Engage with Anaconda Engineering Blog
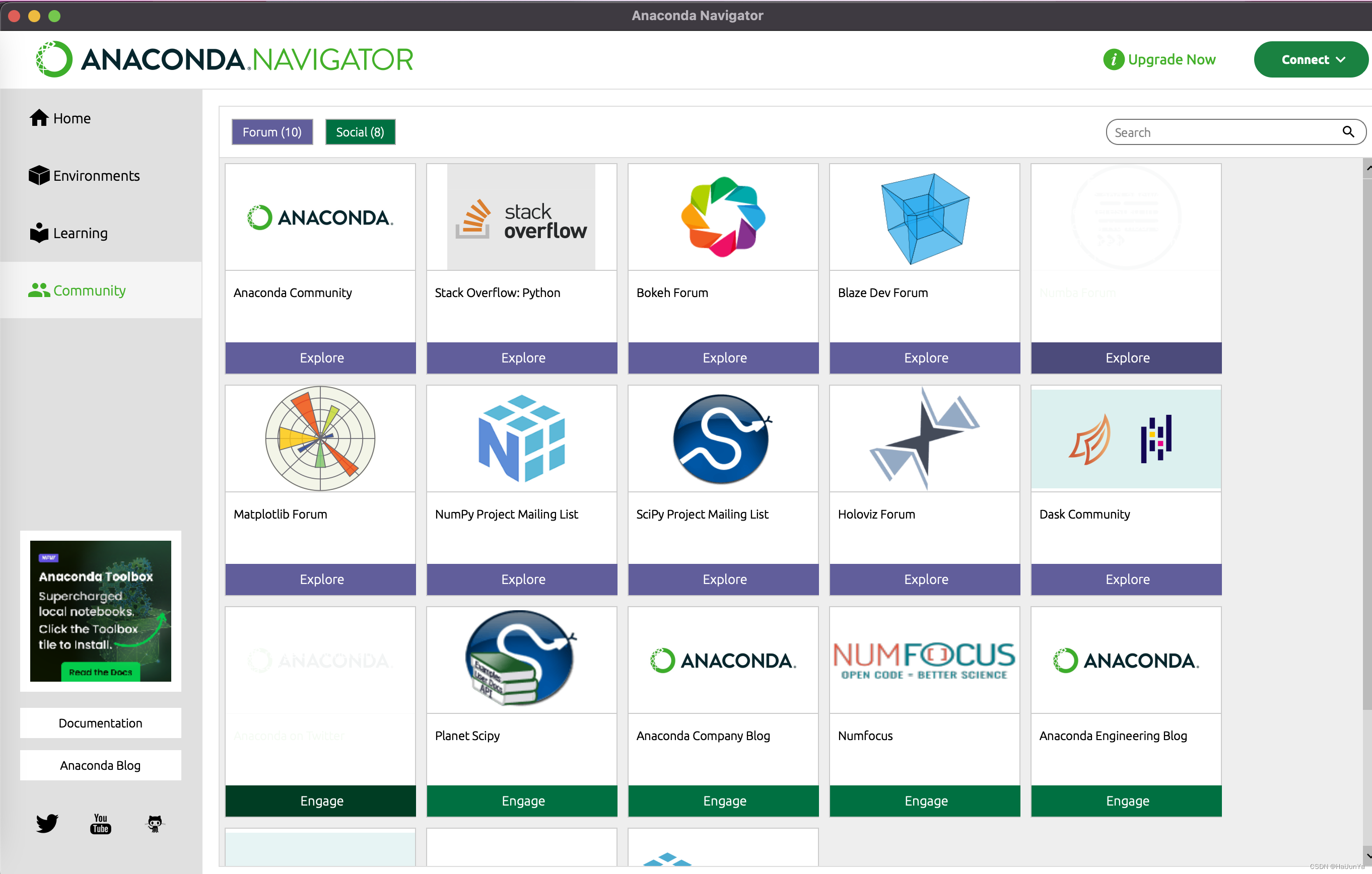This screenshot has width=1372, height=874. 1126,800
